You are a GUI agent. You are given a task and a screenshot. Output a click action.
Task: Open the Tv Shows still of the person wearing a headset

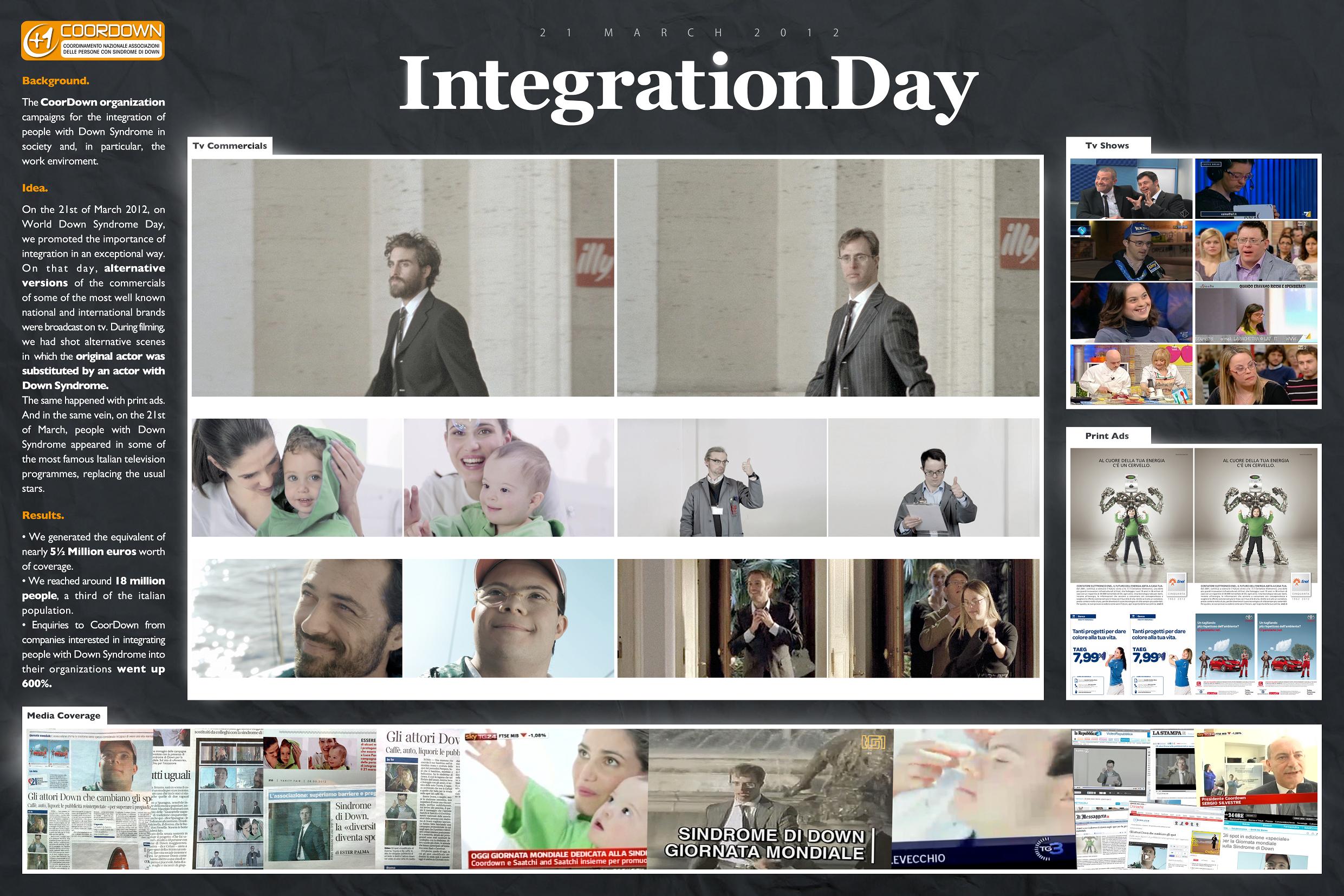click(x=1256, y=189)
